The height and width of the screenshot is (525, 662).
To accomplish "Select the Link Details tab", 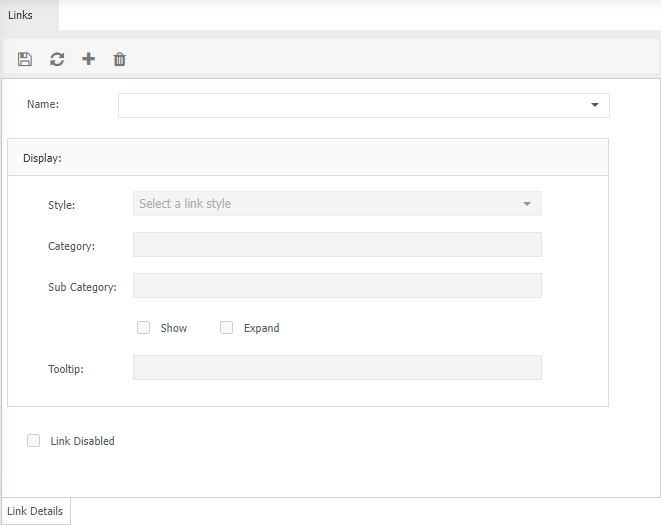I will tap(35, 511).
